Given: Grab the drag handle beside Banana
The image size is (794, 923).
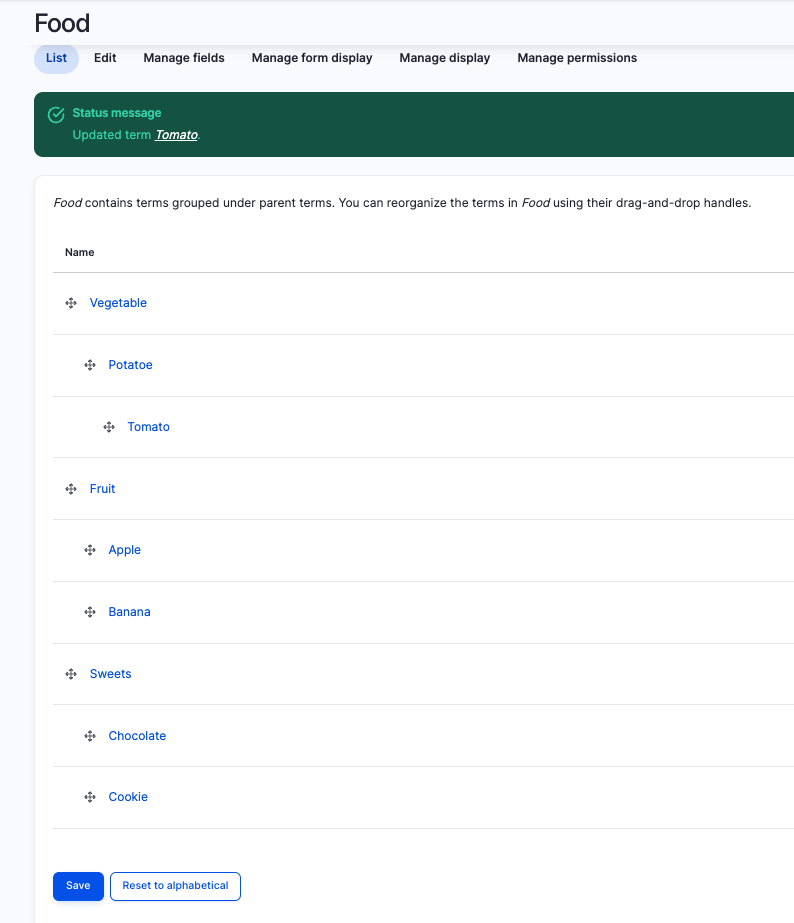Looking at the screenshot, I should tap(90, 612).
